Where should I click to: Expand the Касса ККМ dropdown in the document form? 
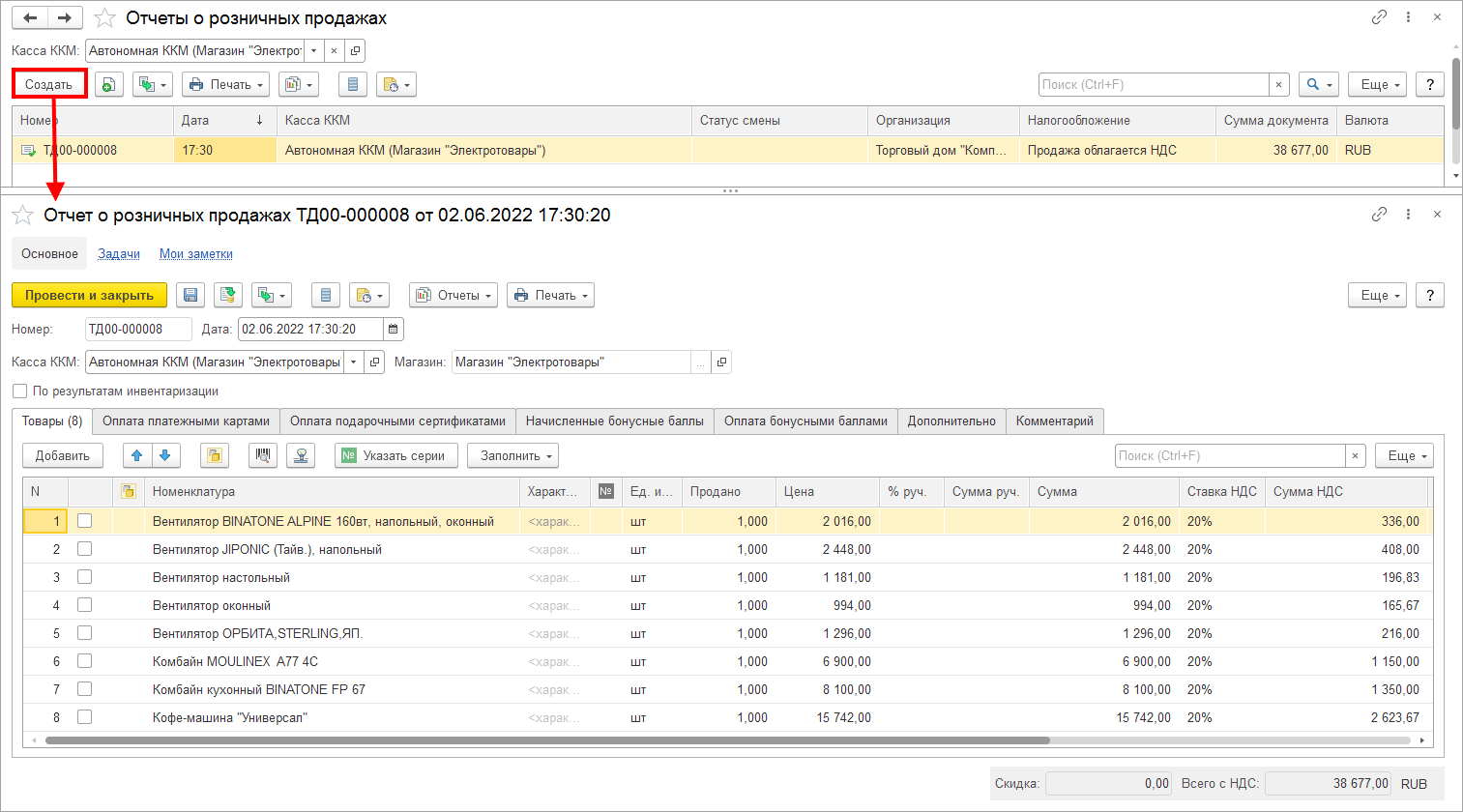[354, 362]
